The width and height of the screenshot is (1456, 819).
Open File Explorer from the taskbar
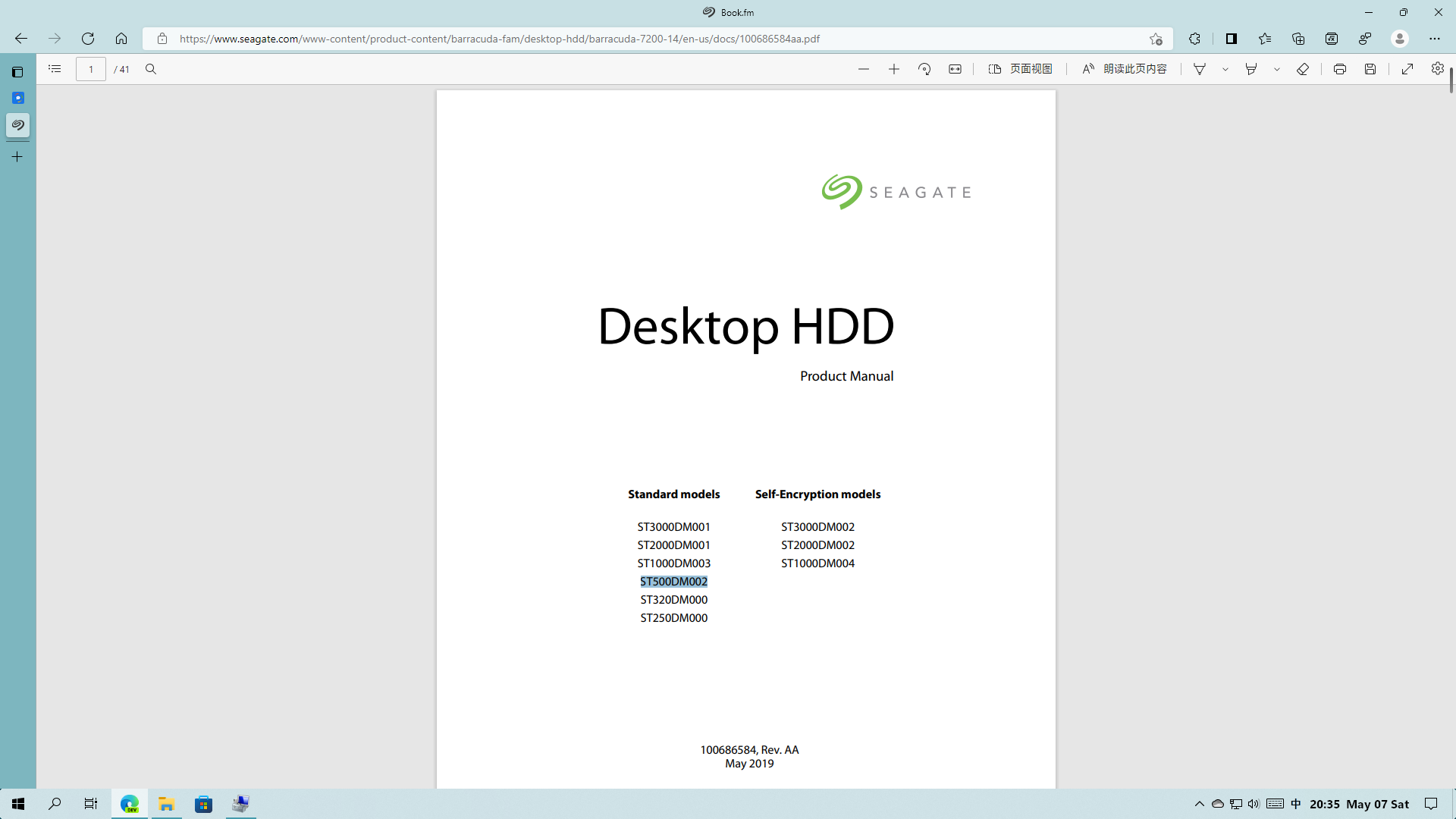tap(166, 804)
